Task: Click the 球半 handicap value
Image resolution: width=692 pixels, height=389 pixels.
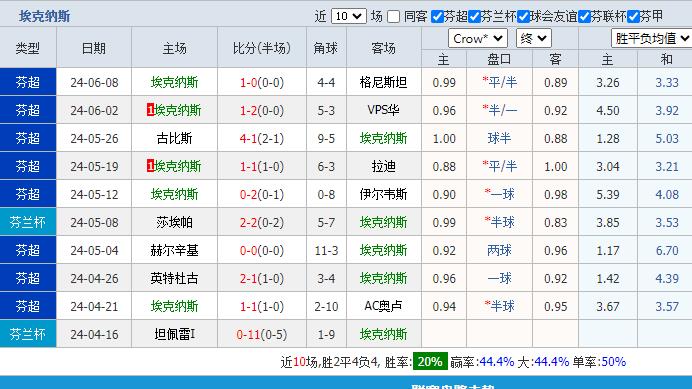Action: 499,139
